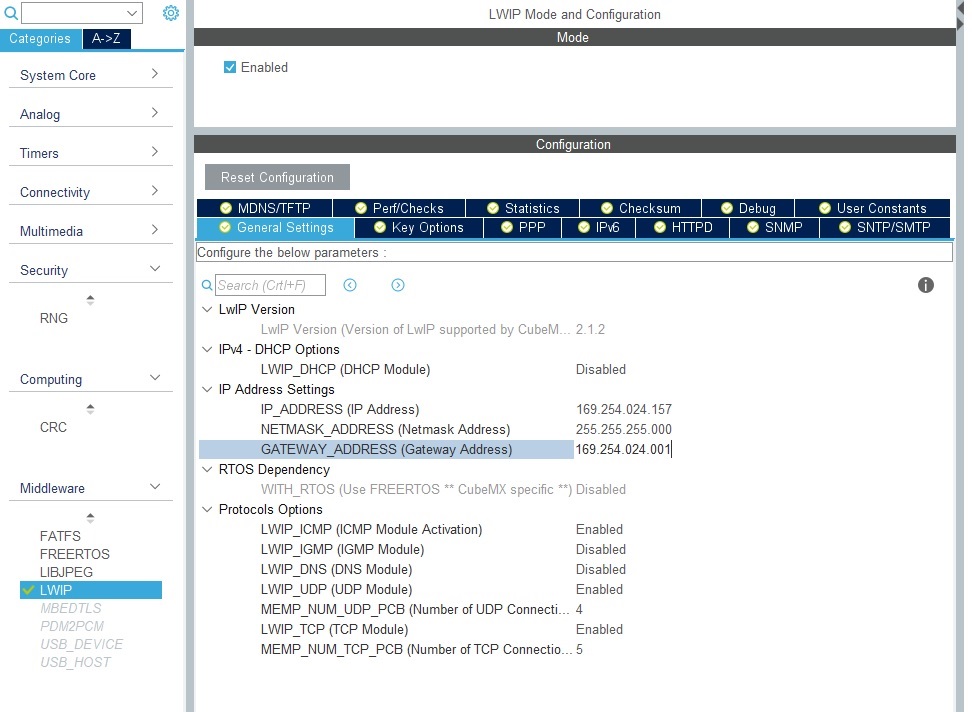Select FATFS middleware
The height and width of the screenshot is (712, 972).
(x=60, y=536)
